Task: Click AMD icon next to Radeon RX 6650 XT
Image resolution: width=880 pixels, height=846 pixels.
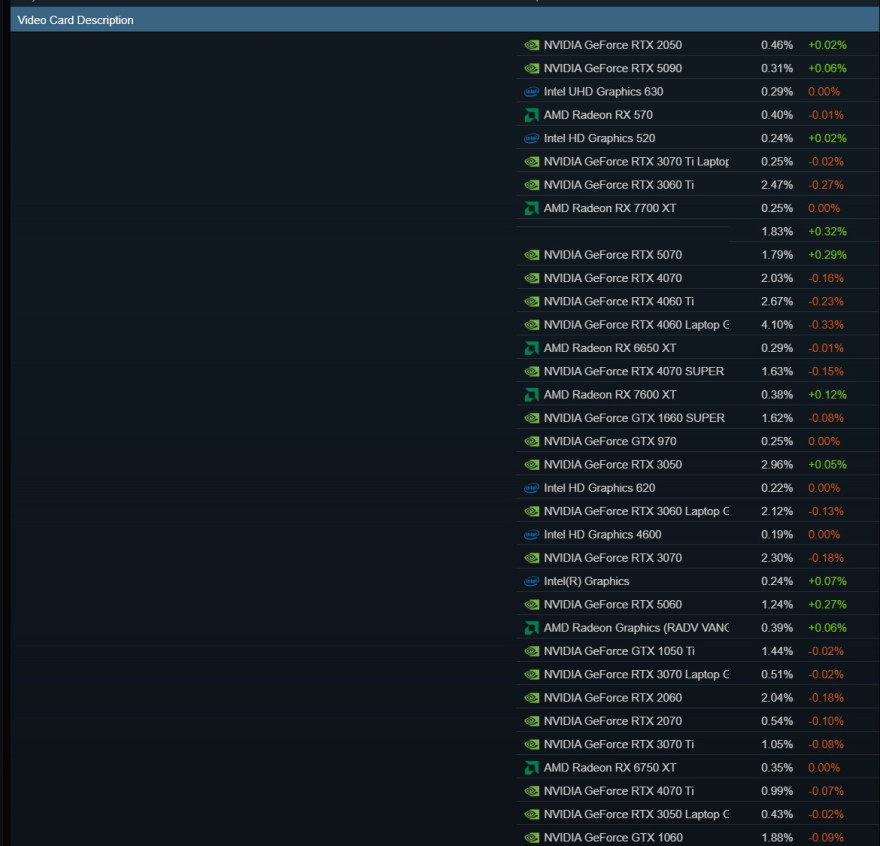Action: click(x=531, y=348)
